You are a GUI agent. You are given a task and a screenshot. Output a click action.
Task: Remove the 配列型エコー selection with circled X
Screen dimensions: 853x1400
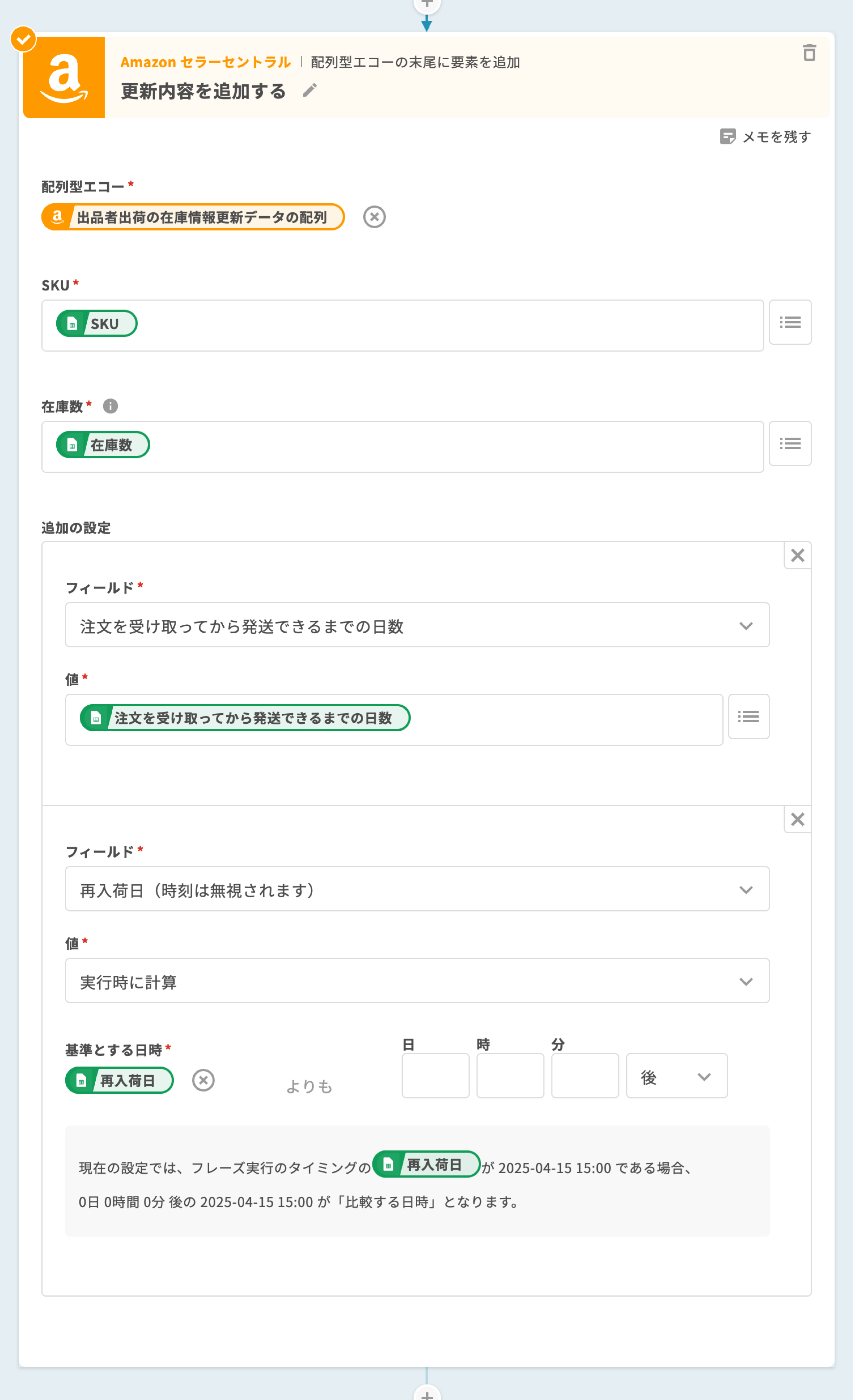pos(374,217)
